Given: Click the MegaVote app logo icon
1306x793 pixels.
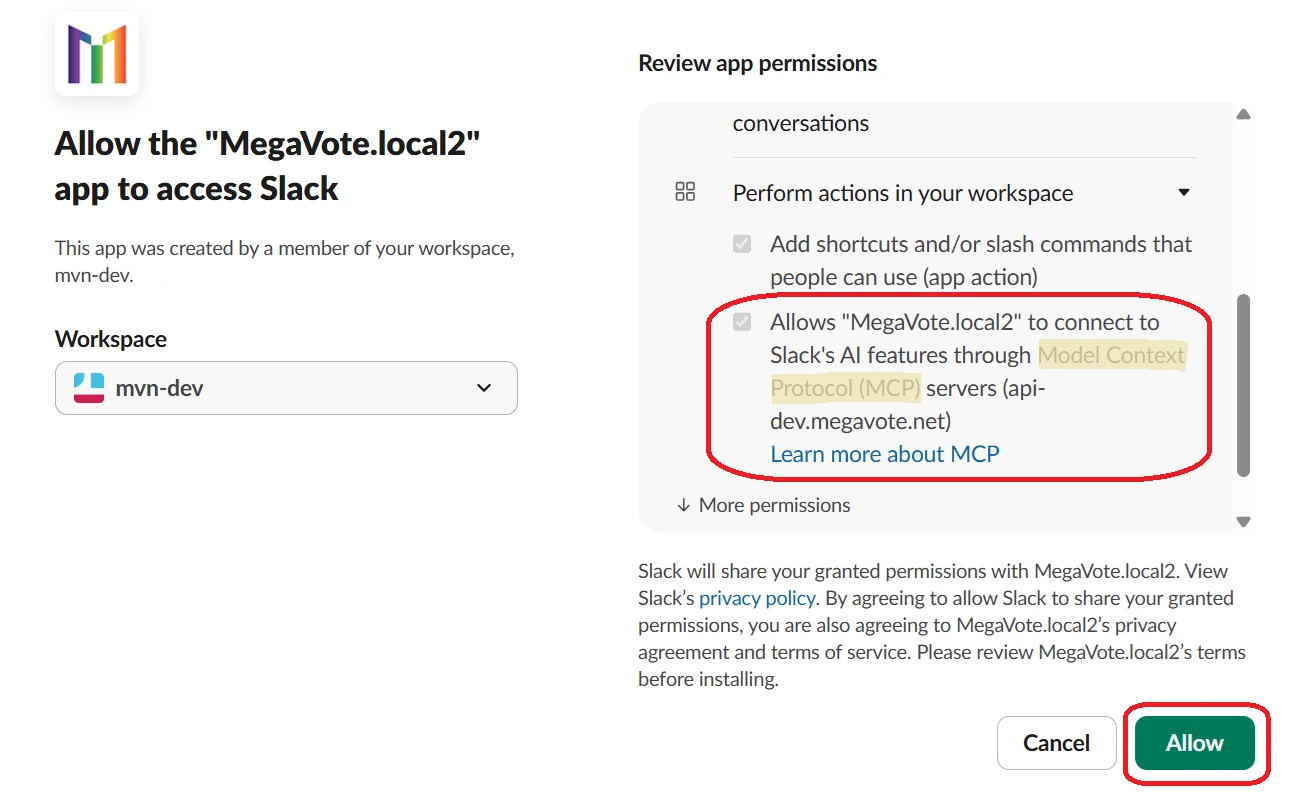Looking at the screenshot, I should pos(97,54).
